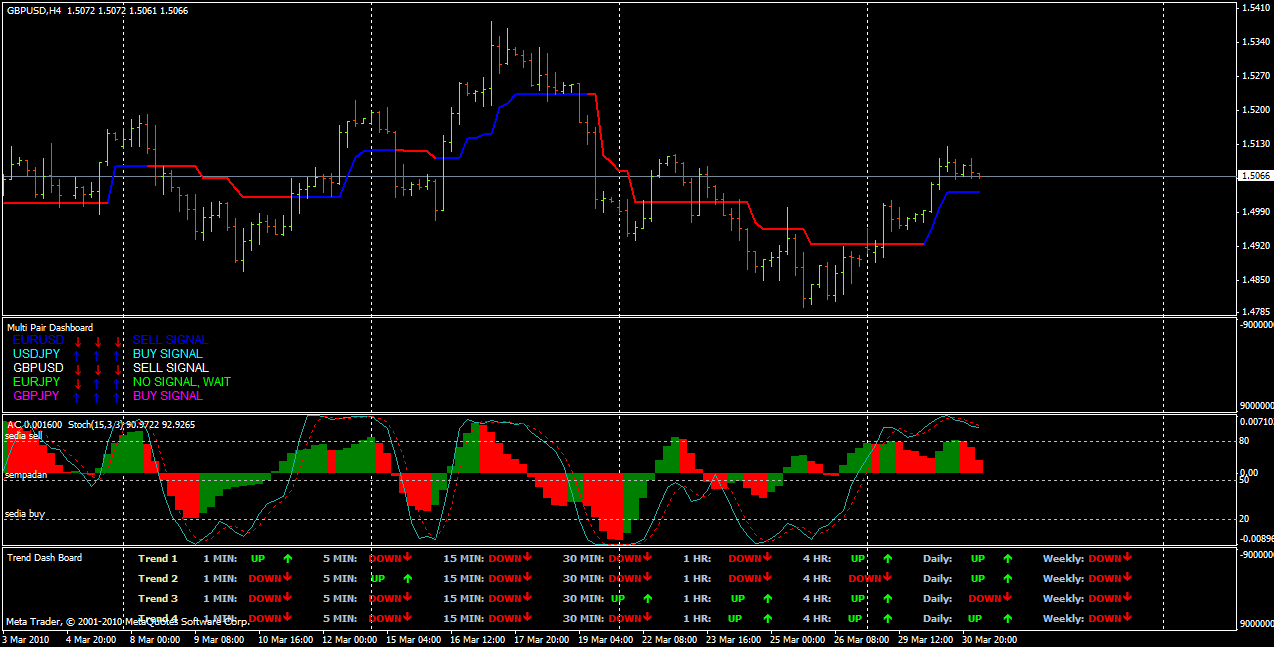Click the BUY SIGNAL text beside USDJPY
Screen dimensions: 1274x647
coord(168,354)
